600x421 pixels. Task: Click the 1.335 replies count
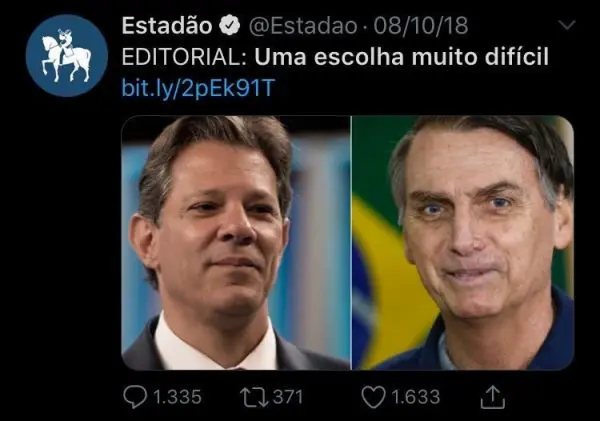tap(178, 397)
